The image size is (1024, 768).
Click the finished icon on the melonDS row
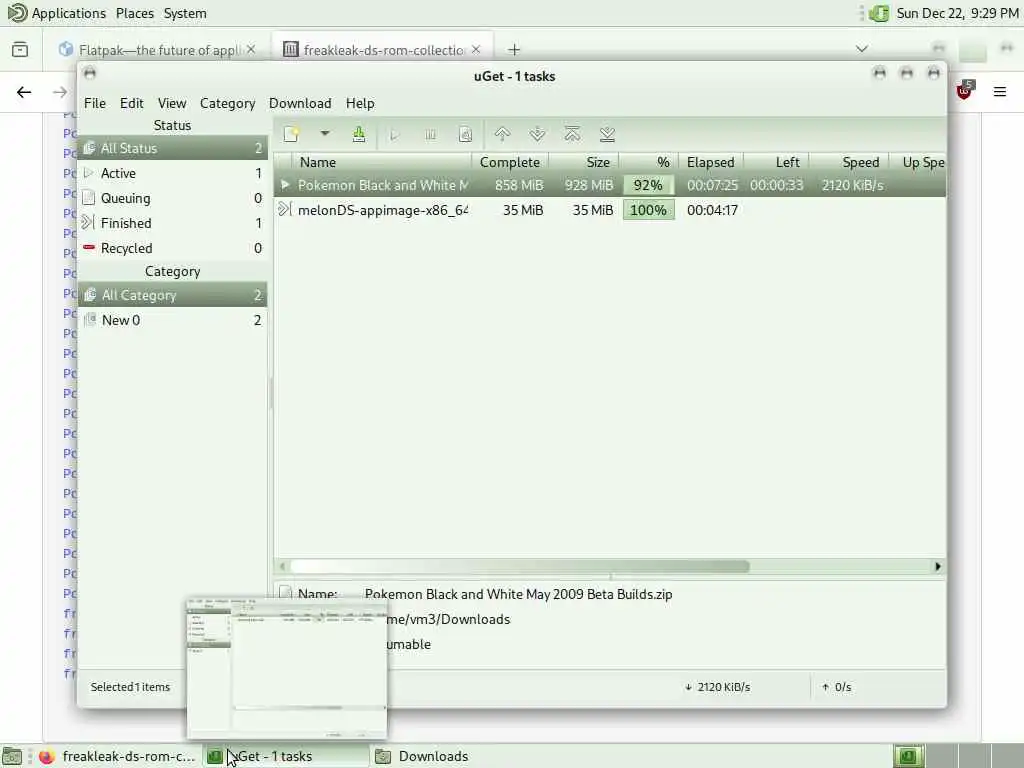pos(285,209)
